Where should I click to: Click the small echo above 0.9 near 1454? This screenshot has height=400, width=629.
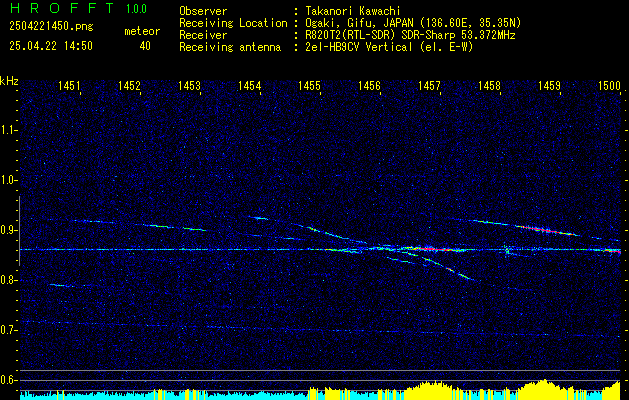259,218
